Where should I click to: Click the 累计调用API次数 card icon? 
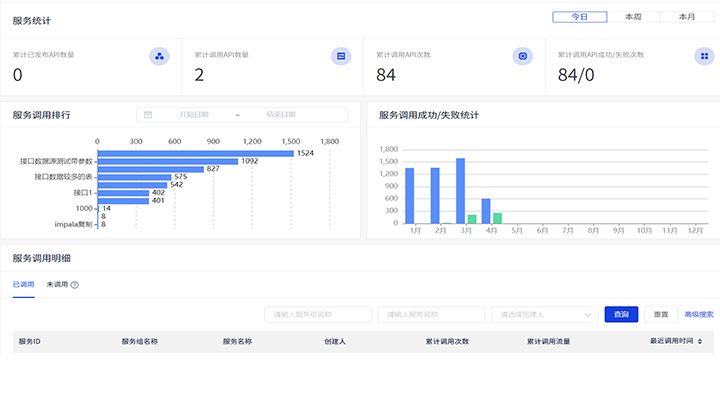522,56
